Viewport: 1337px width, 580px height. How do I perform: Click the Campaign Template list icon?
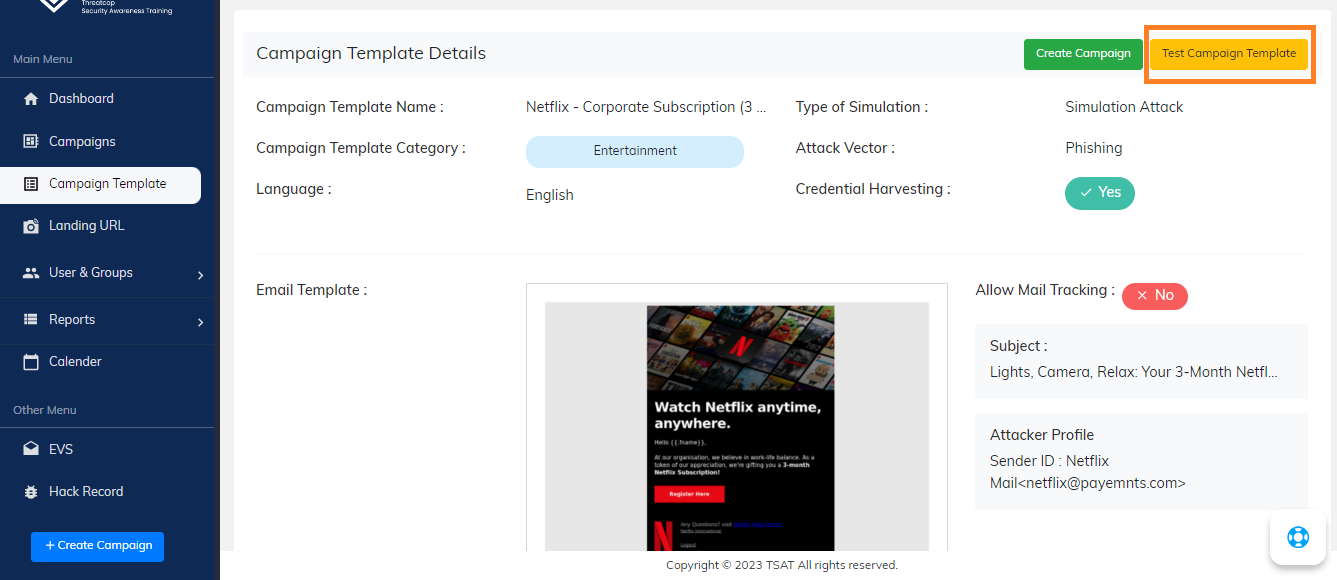(31, 184)
